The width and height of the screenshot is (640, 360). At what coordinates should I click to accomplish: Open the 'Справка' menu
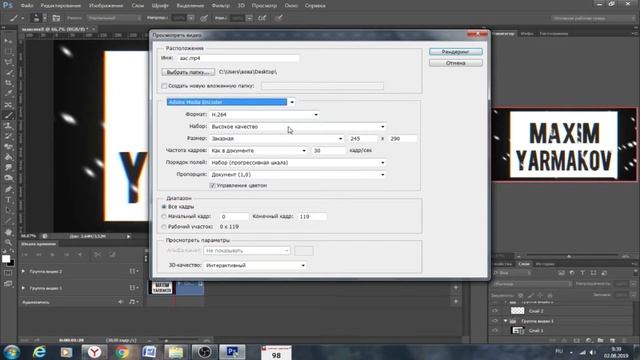pyautogui.click(x=315, y=6)
